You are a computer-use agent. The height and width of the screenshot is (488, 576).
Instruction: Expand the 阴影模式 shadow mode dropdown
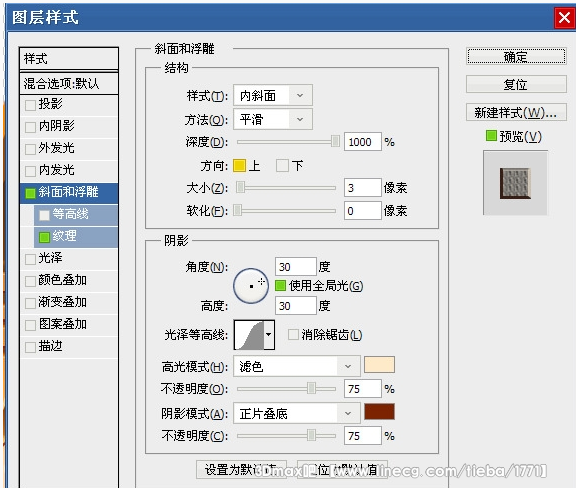pos(296,413)
